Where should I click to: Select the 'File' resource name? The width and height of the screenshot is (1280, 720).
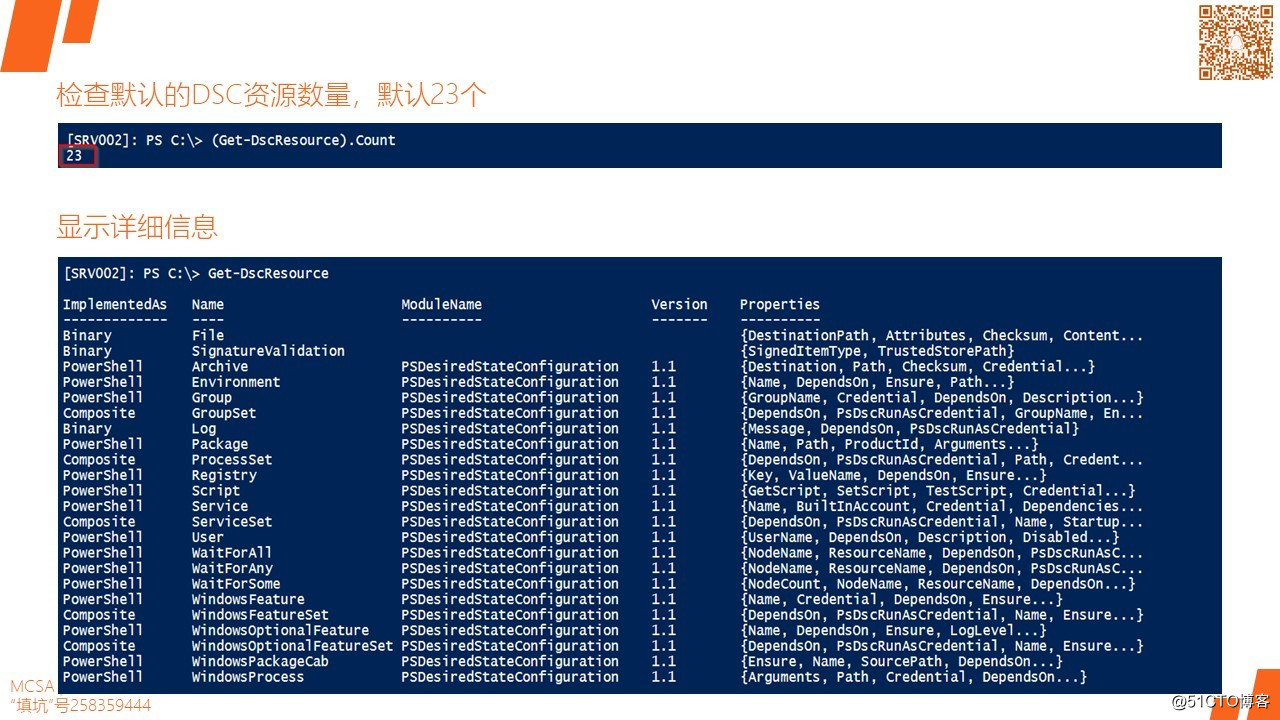tap(208, 335)
